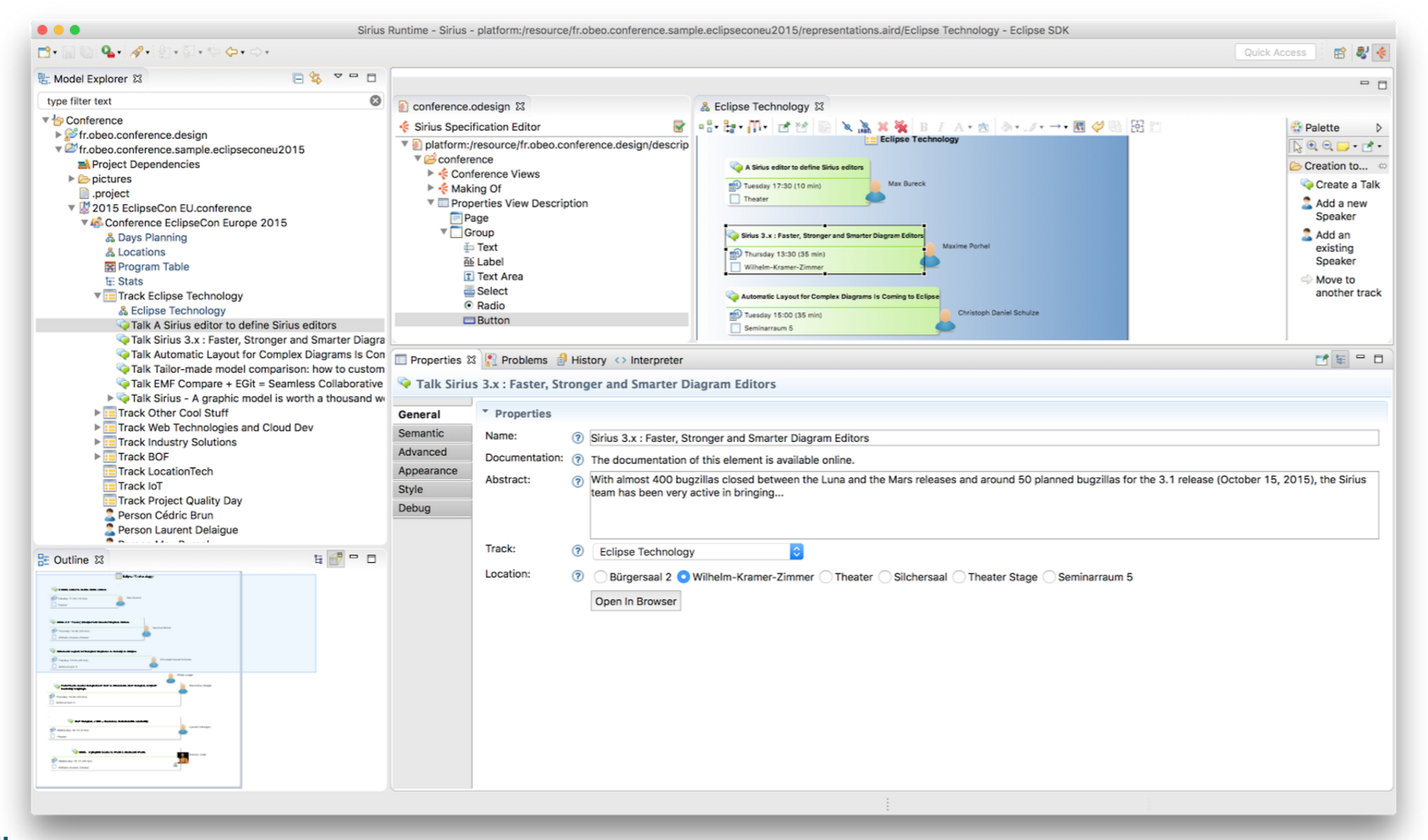Image resolution: width=1428 pixels, height=840 pixels.
Task: Click the Outline tree mode icon
Action: click(x=318, y=559)
